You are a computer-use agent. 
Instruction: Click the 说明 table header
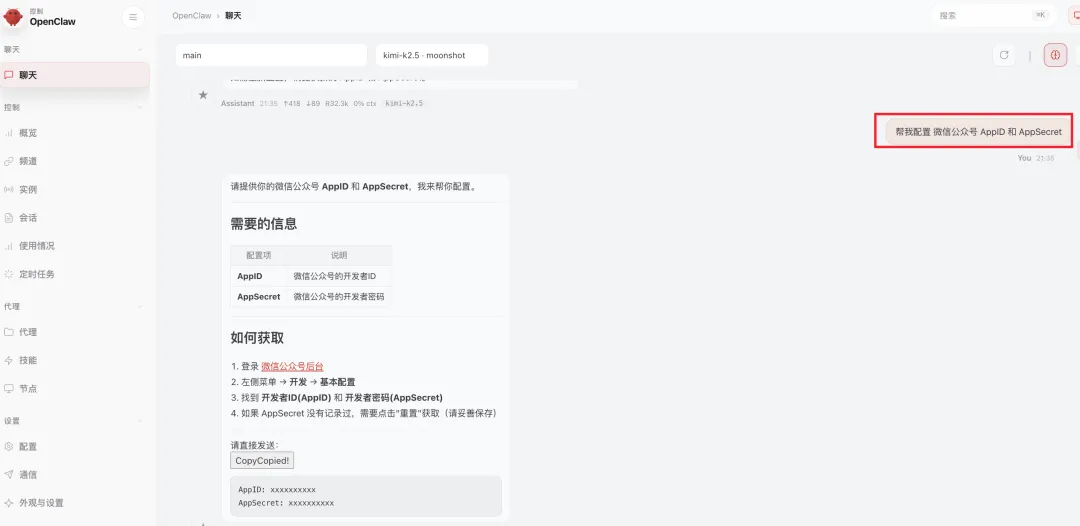click(340, 255)
